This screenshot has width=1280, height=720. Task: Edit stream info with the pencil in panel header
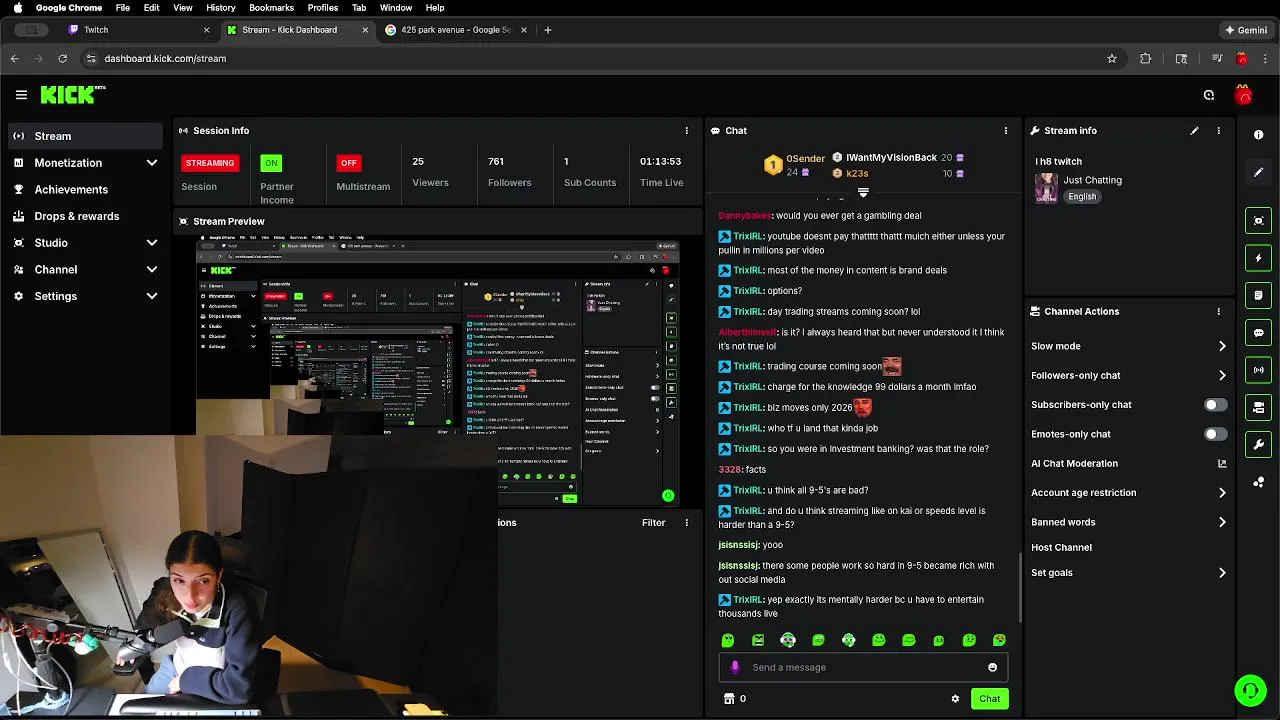point(1194,131)
